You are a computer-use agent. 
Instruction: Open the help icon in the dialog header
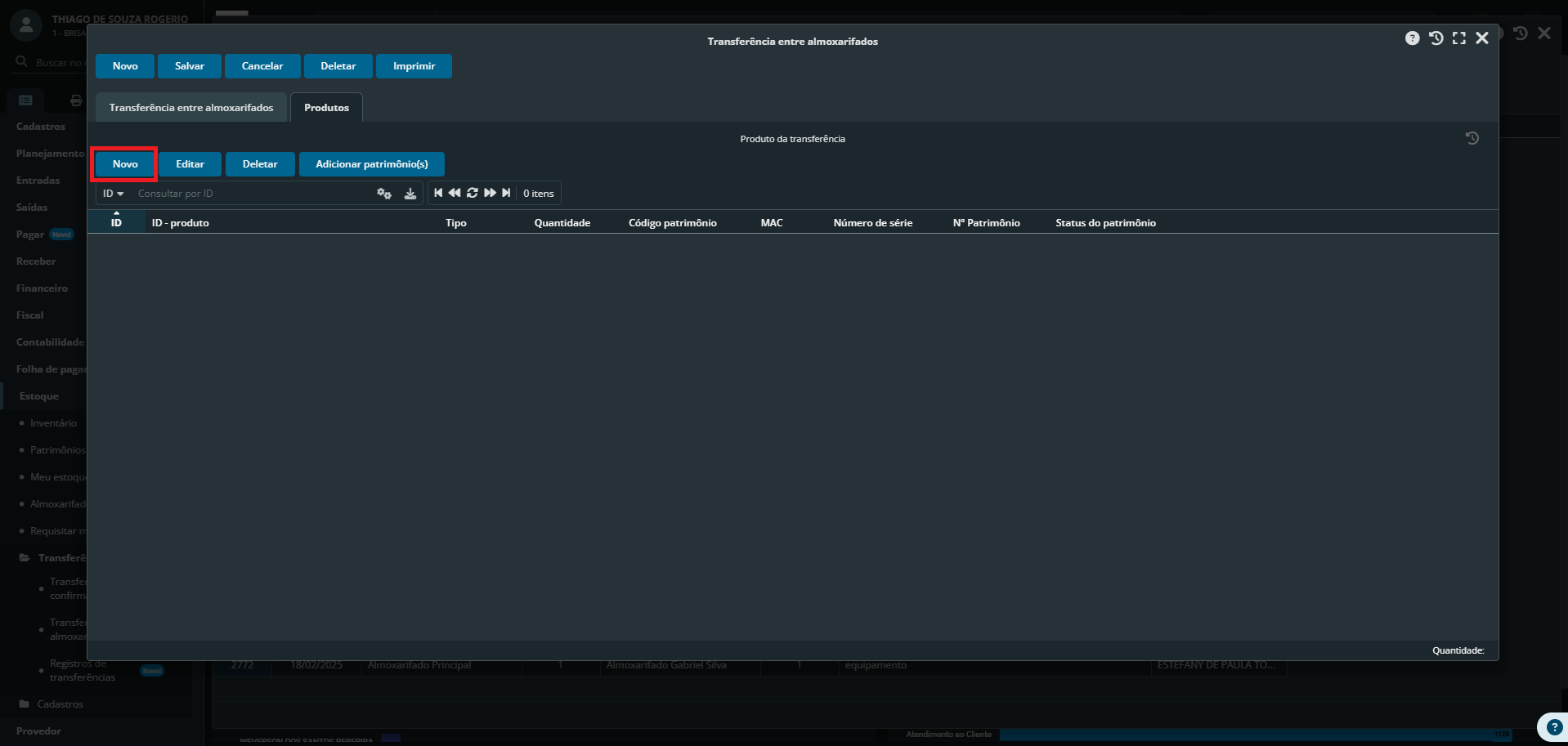(1412, 38)
